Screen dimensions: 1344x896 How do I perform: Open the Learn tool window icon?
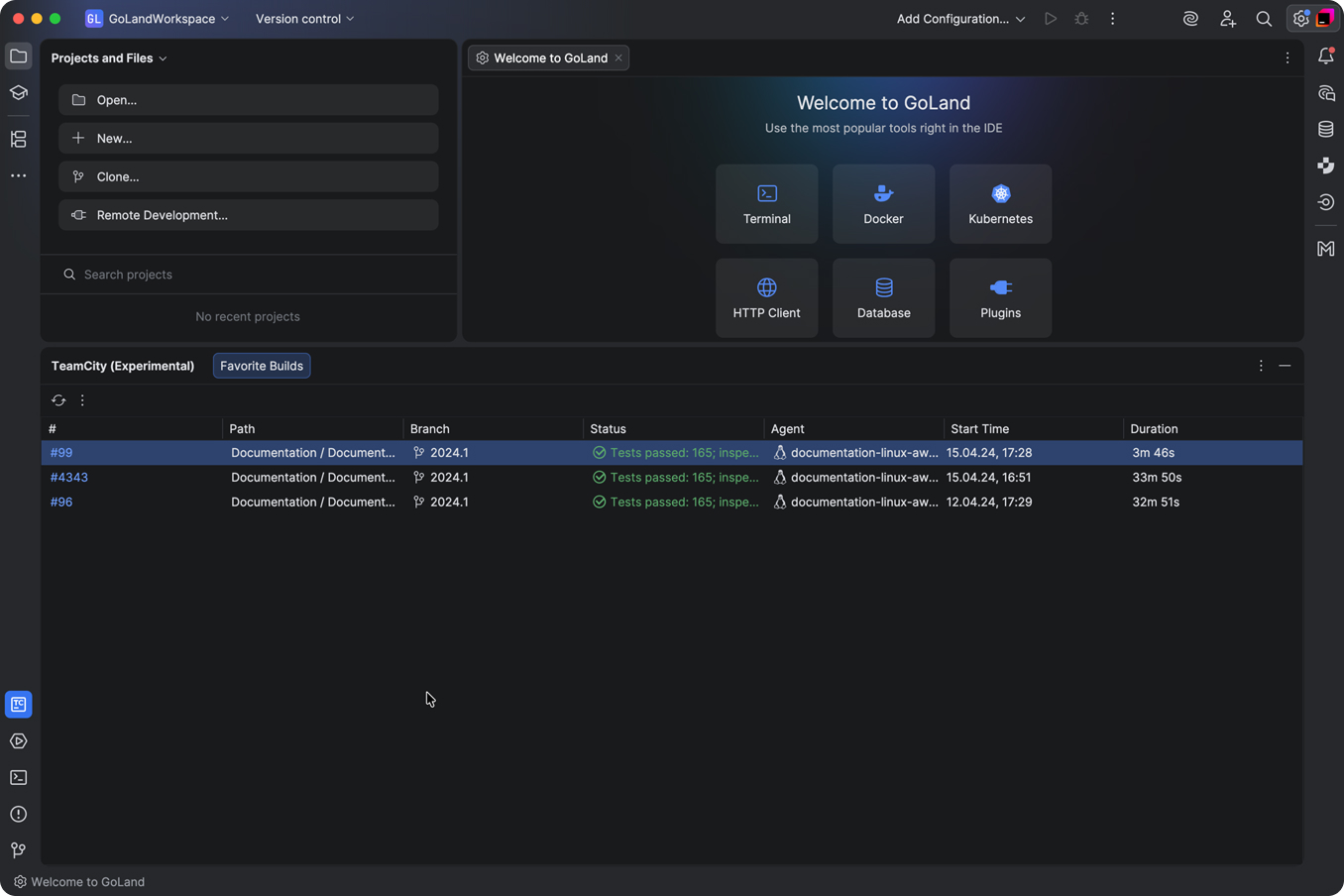pyautogui.click(x=19, y=93)
